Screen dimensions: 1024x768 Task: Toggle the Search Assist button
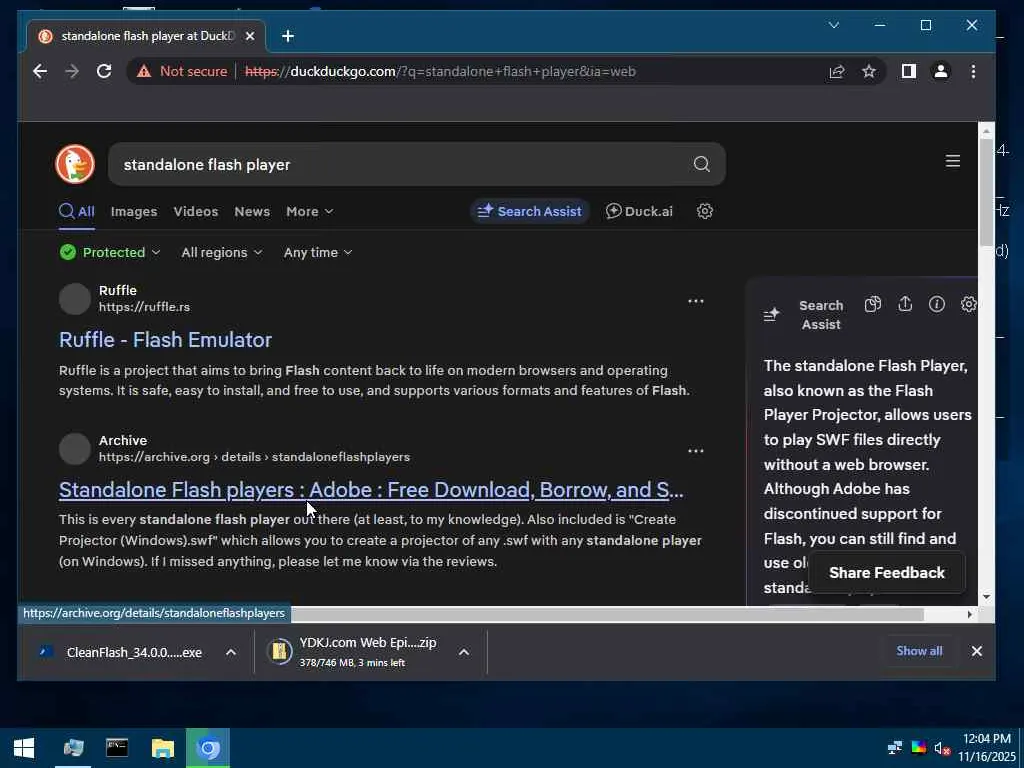point(530,212)
